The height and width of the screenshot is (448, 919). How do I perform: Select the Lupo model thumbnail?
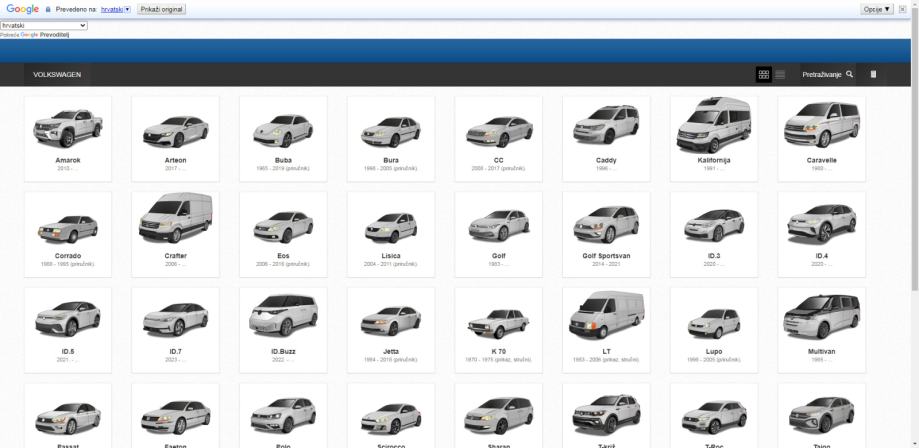714,324
